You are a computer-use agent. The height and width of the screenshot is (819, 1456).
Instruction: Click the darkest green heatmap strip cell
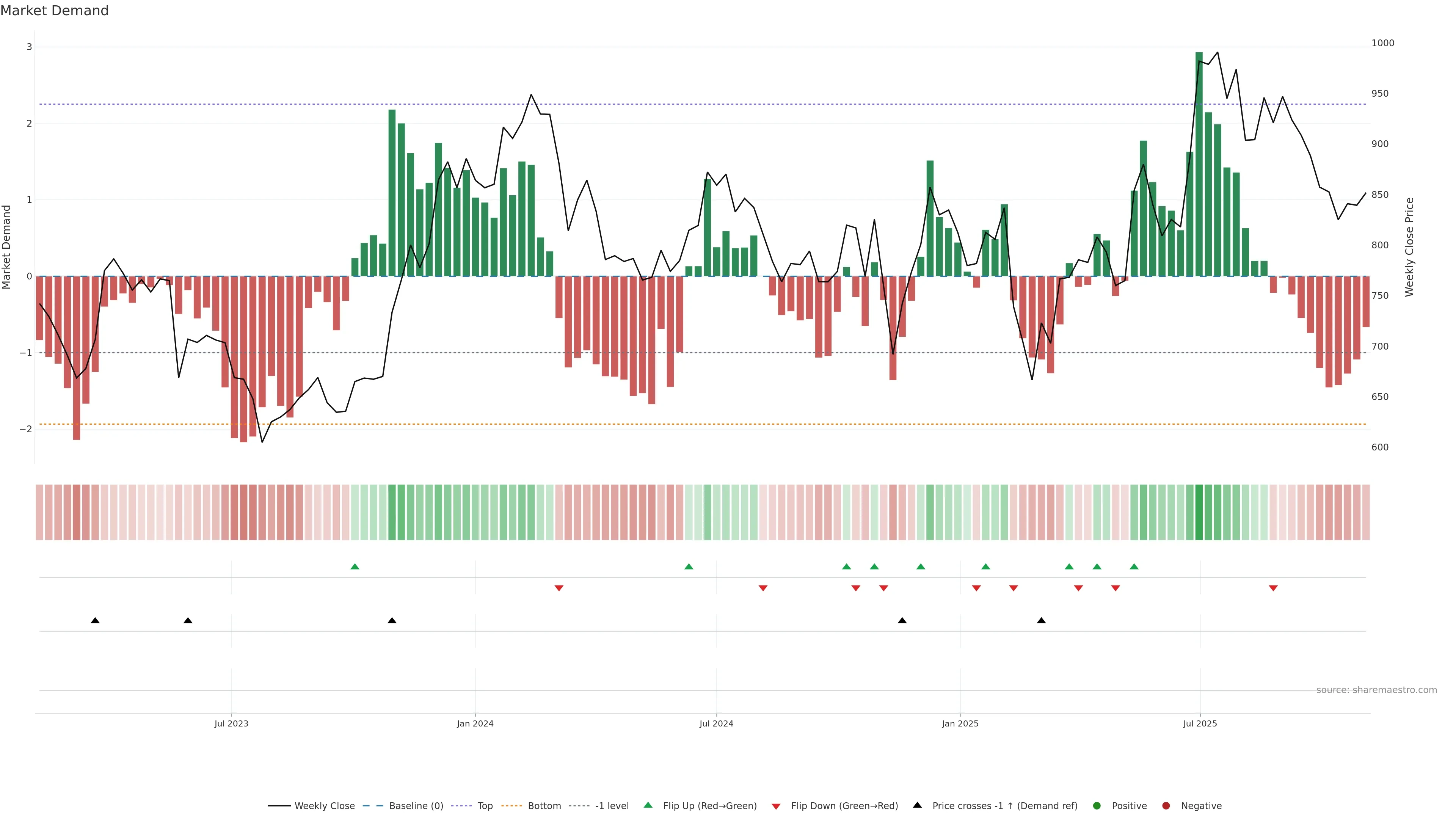(x=1199, y=512)
